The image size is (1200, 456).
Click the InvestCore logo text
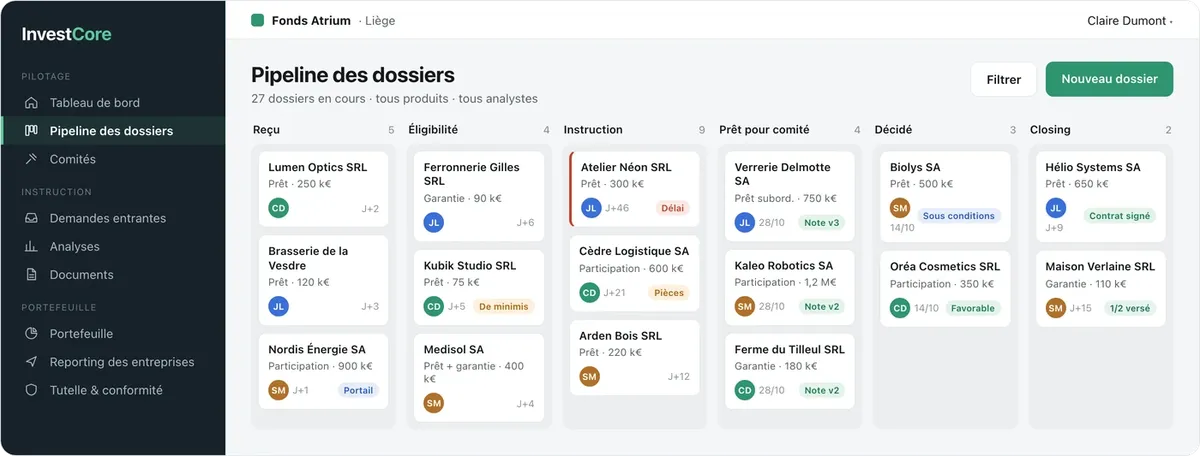coord(67,34)
